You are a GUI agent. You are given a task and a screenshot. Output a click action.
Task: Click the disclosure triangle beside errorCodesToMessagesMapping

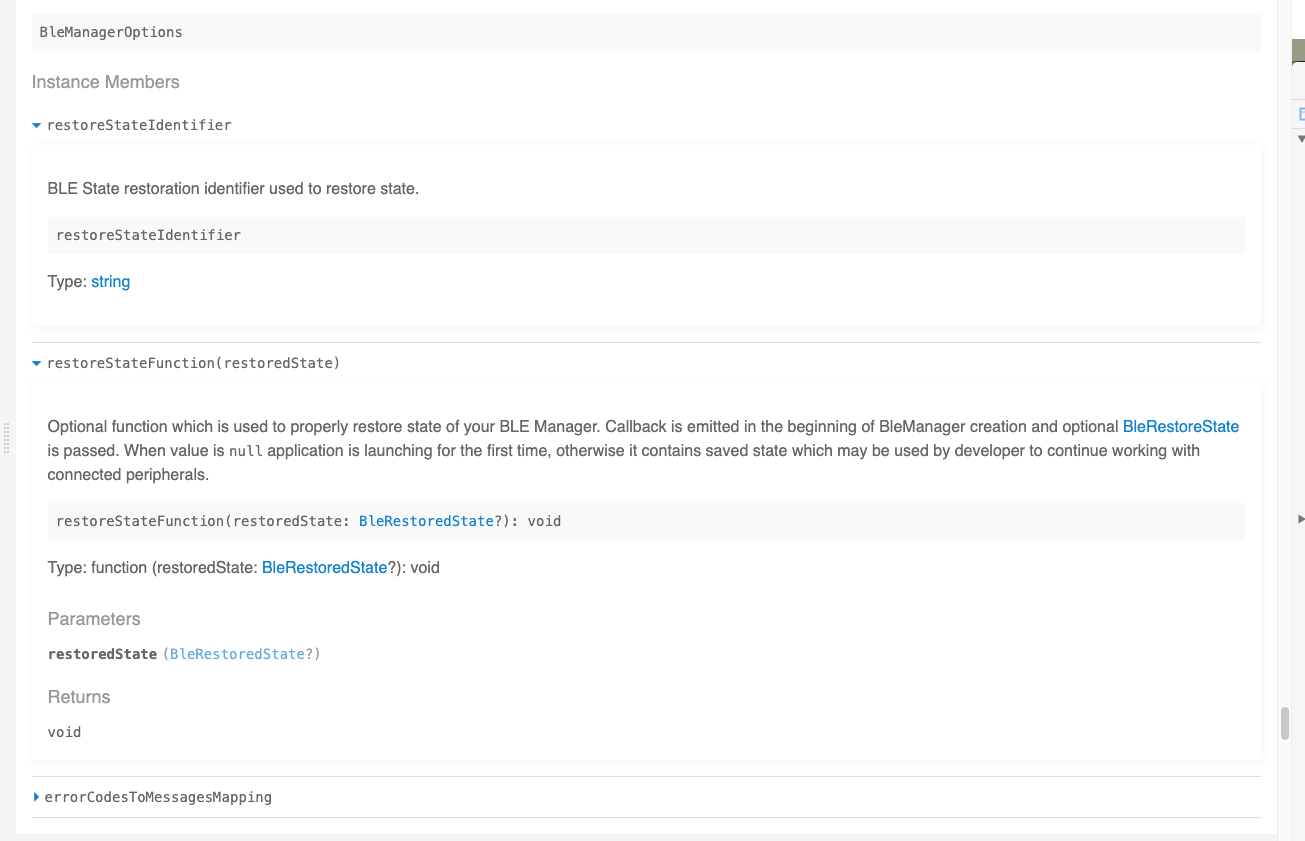click(37, 797)
